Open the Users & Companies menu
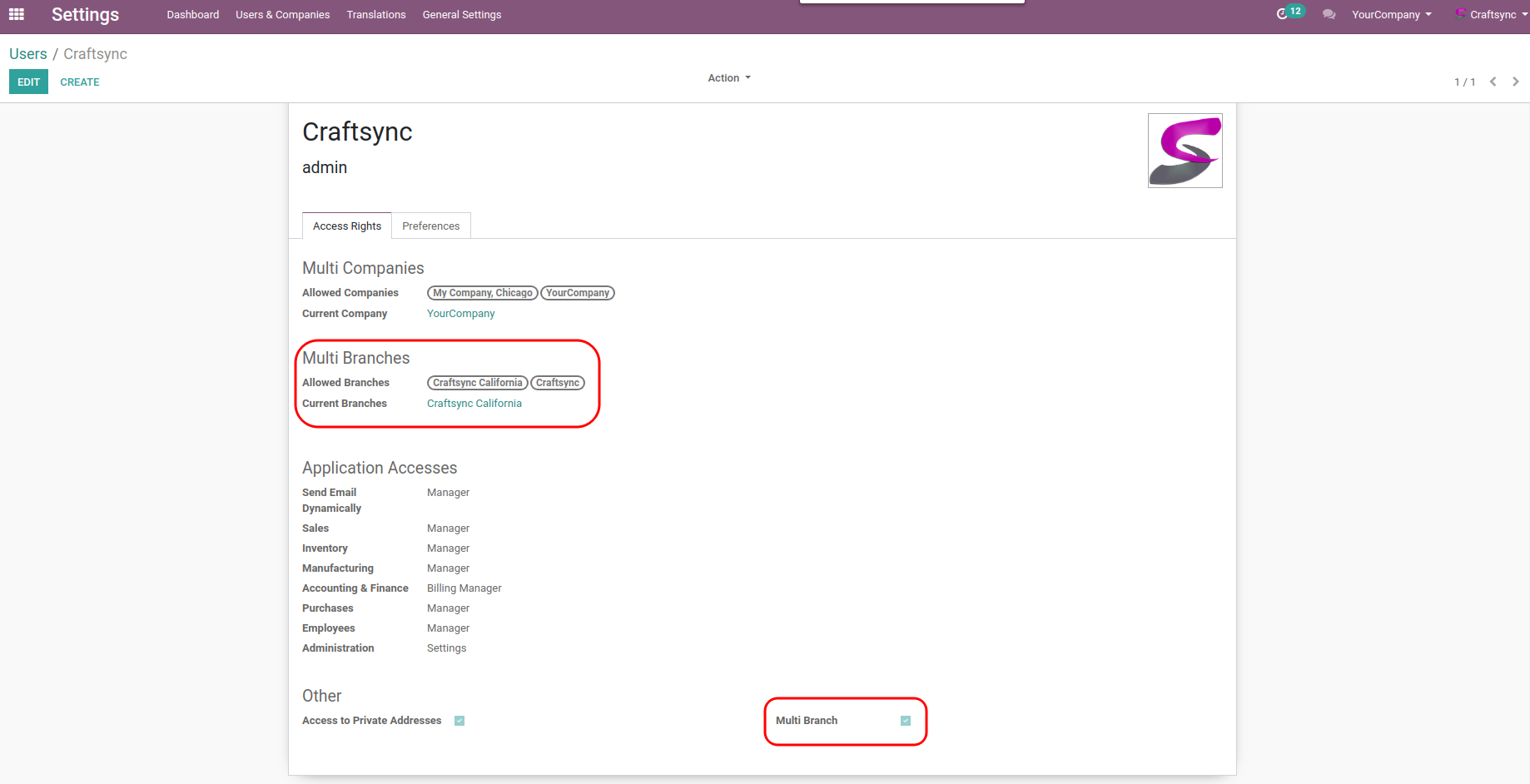The image size is (1530, 784). [282, 15]
